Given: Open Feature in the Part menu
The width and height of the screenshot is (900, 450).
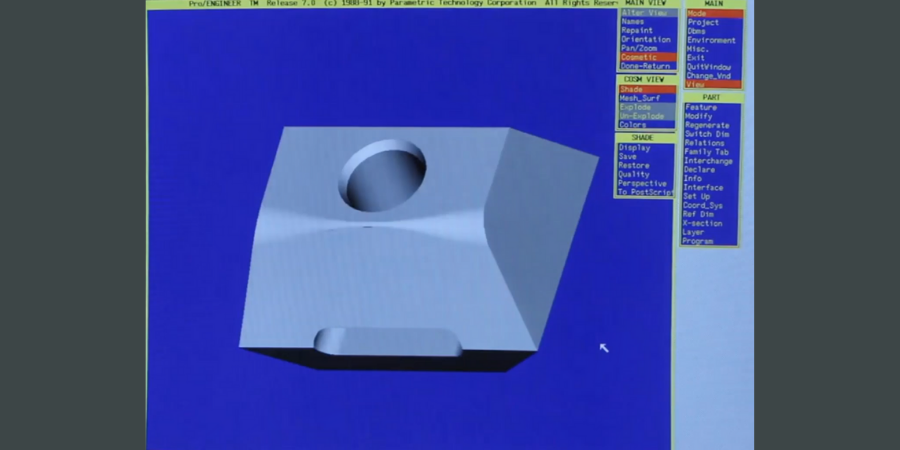Looking at the screenshot, I should (701, 108).
